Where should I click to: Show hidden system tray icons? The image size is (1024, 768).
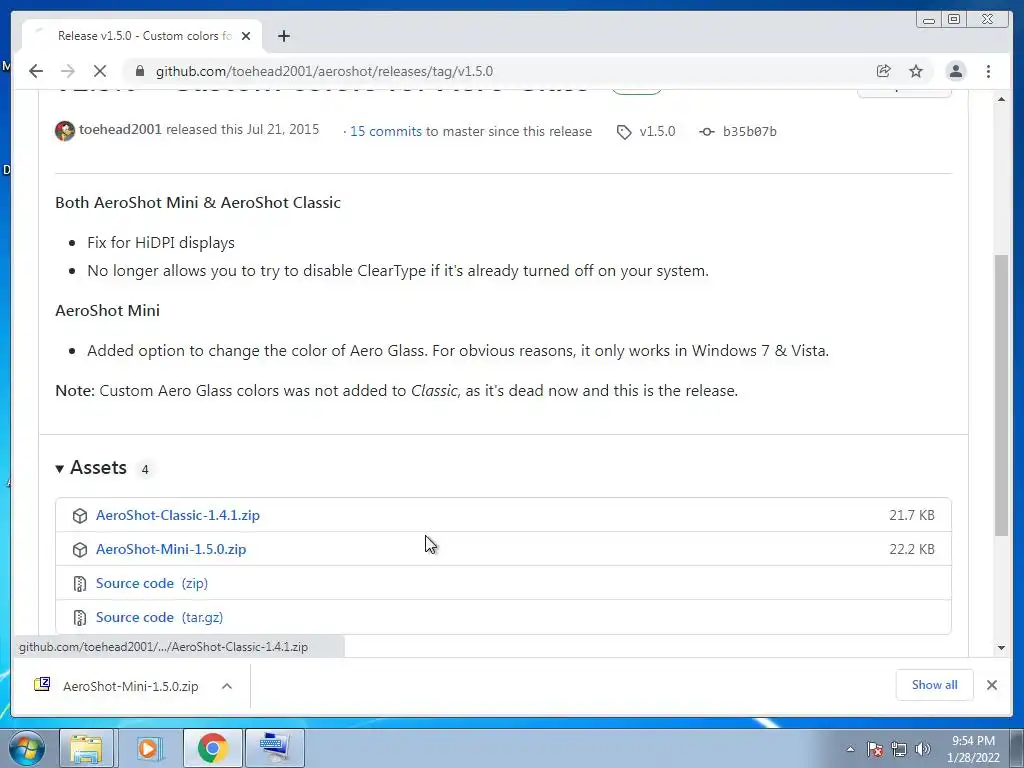850,749
